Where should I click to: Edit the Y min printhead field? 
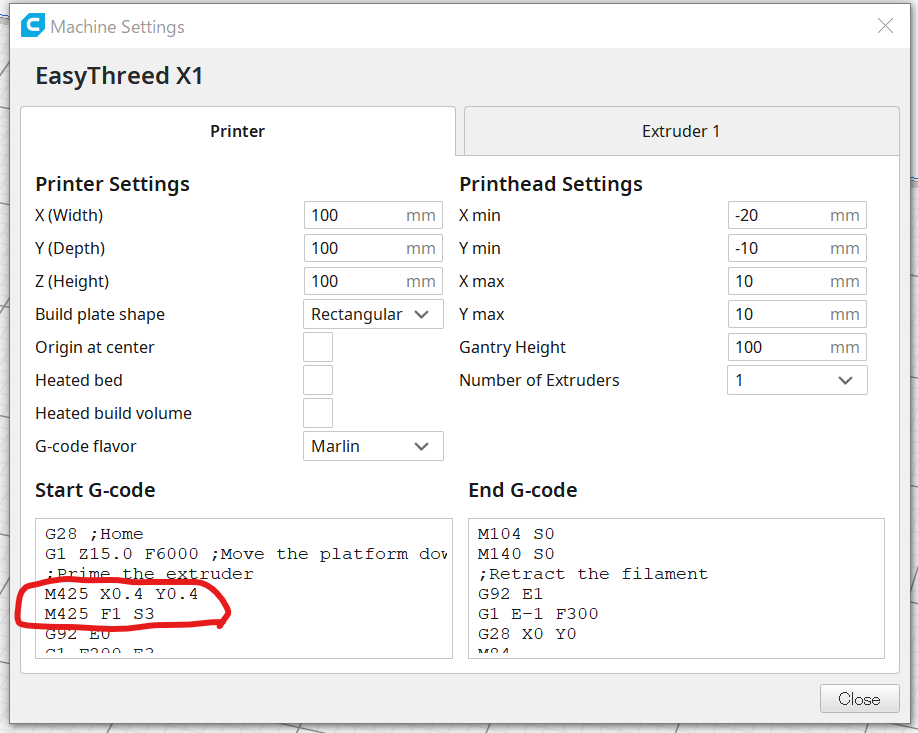[797, 248]
